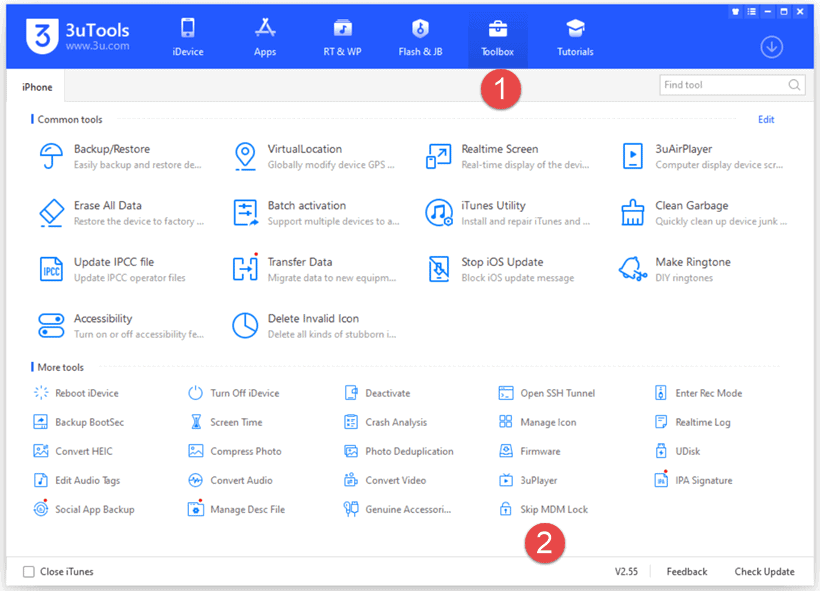Open Edit Audio Tags tool
The width and height of the screenshot is (820, 591).
click(77, 480)
